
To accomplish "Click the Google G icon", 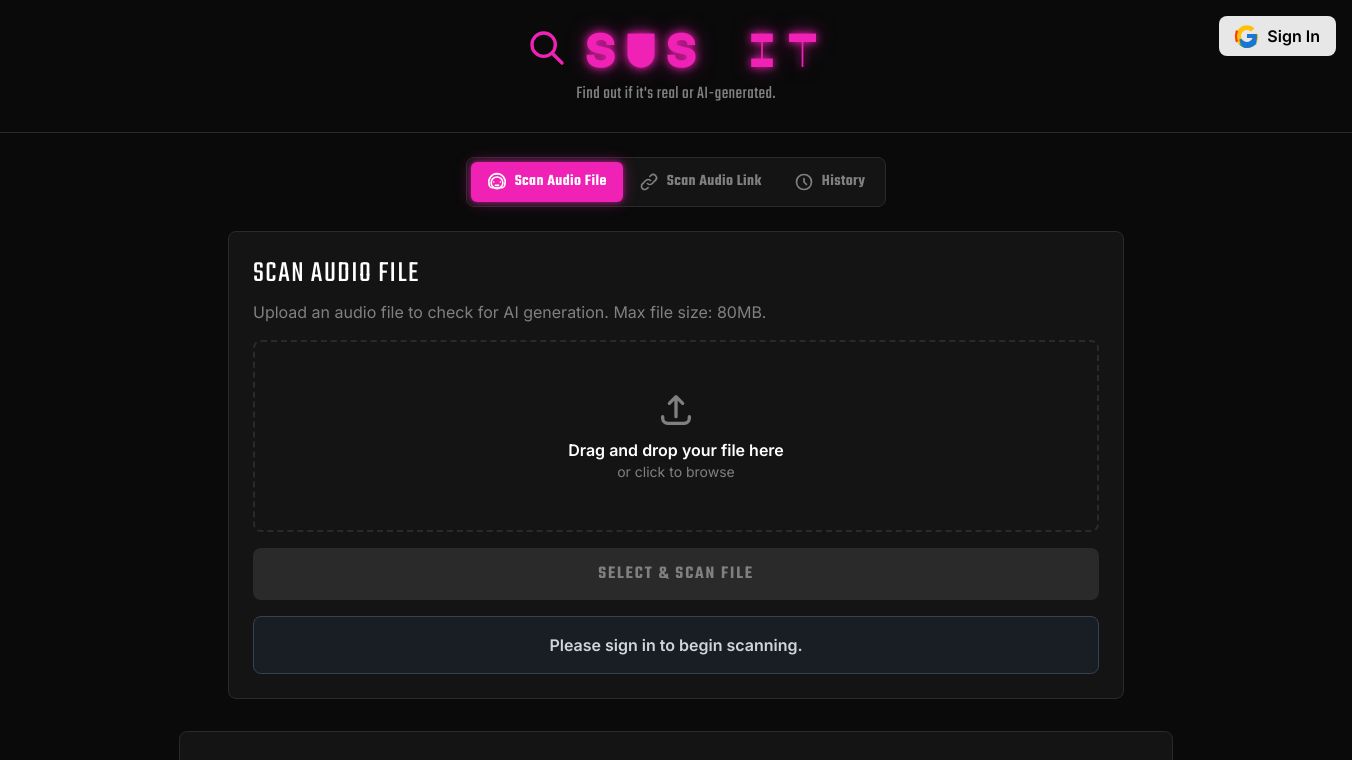I will (1246, 37).
